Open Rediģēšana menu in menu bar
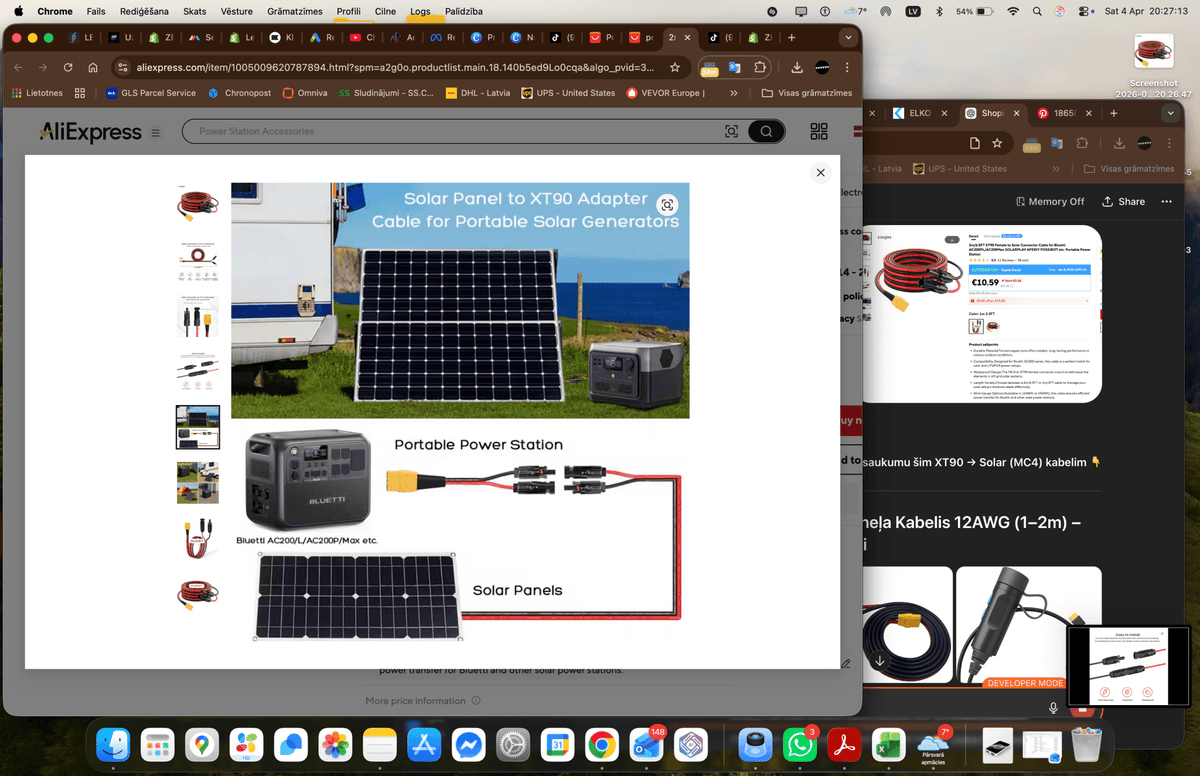The width and height of the screenshot is (1200, 776). pyautogui.click(x=146, y=11)
